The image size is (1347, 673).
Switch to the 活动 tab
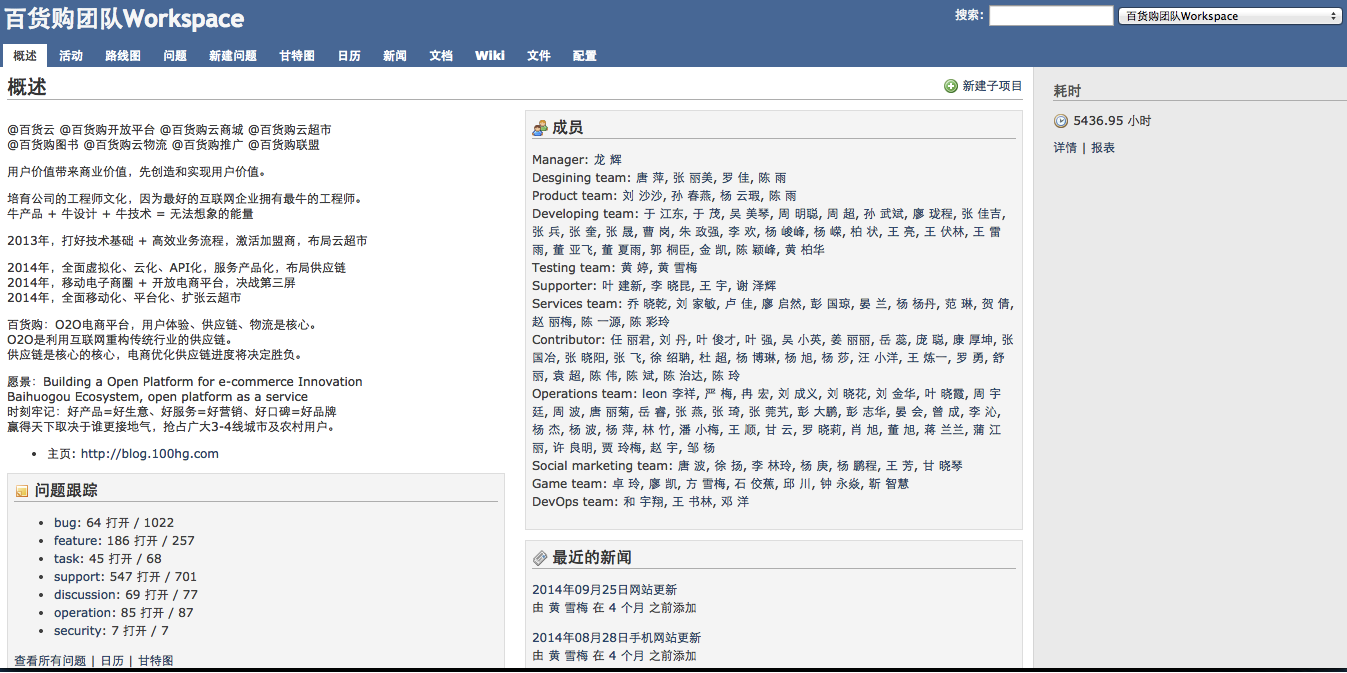click(x=71, y=56)
